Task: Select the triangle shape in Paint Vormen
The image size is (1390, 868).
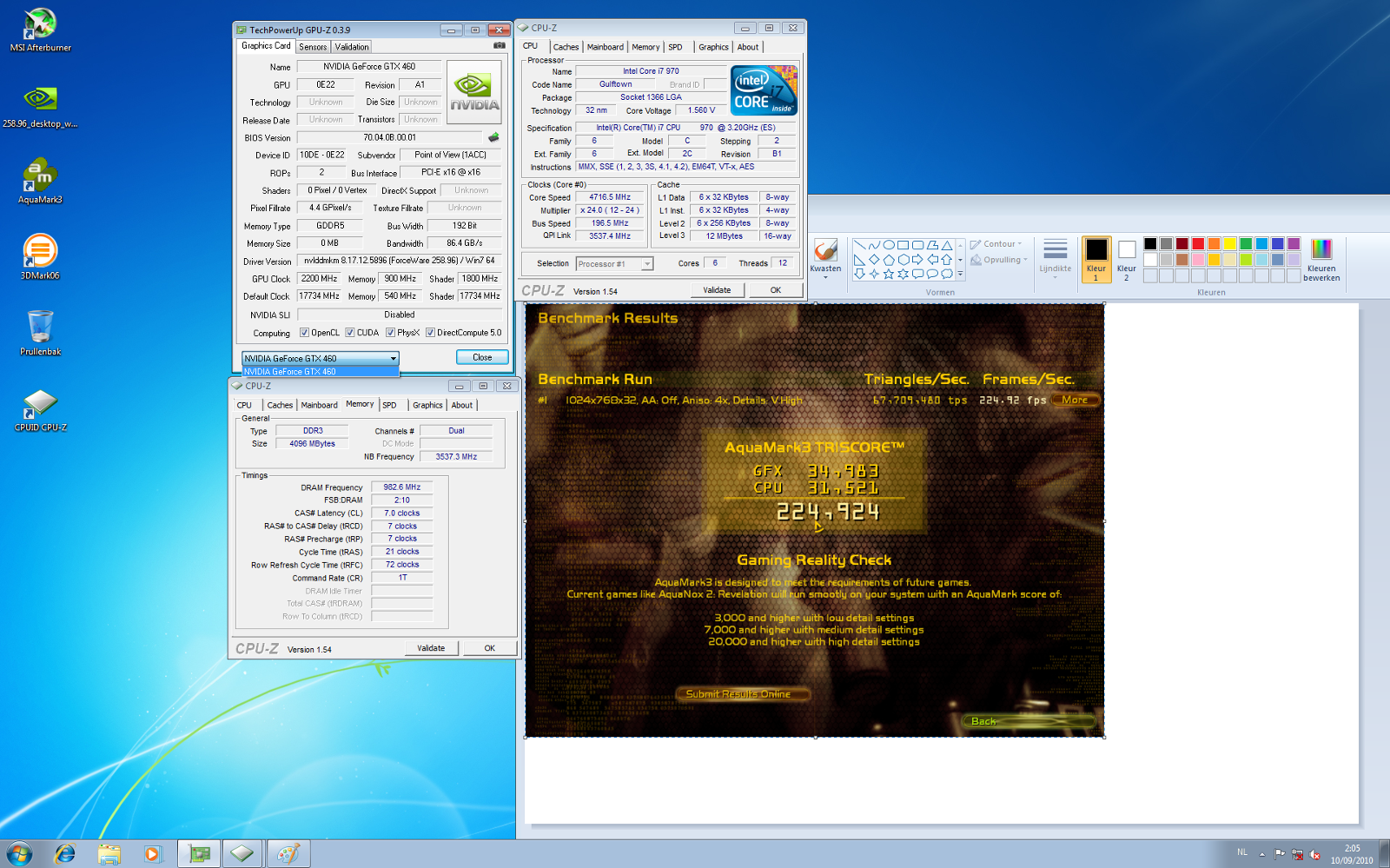Action: click(947, 245)
